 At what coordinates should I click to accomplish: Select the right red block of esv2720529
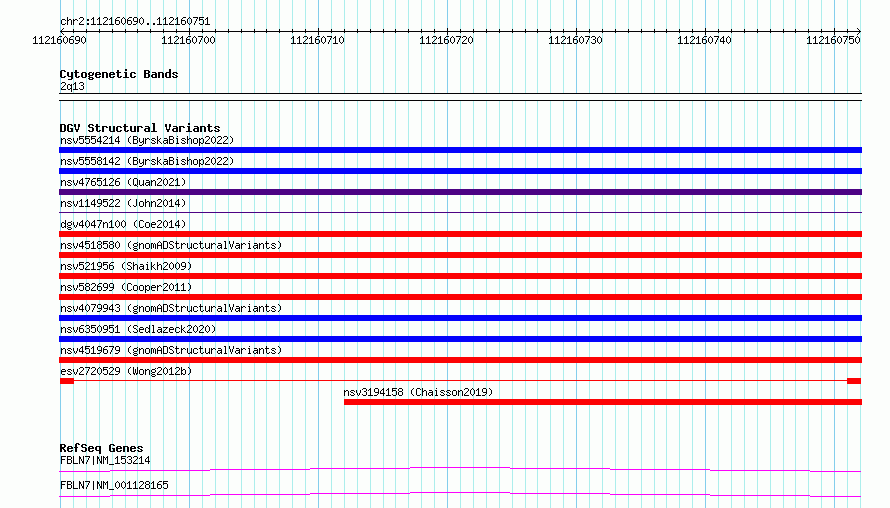pyautogui.click(x=854, y=381)
